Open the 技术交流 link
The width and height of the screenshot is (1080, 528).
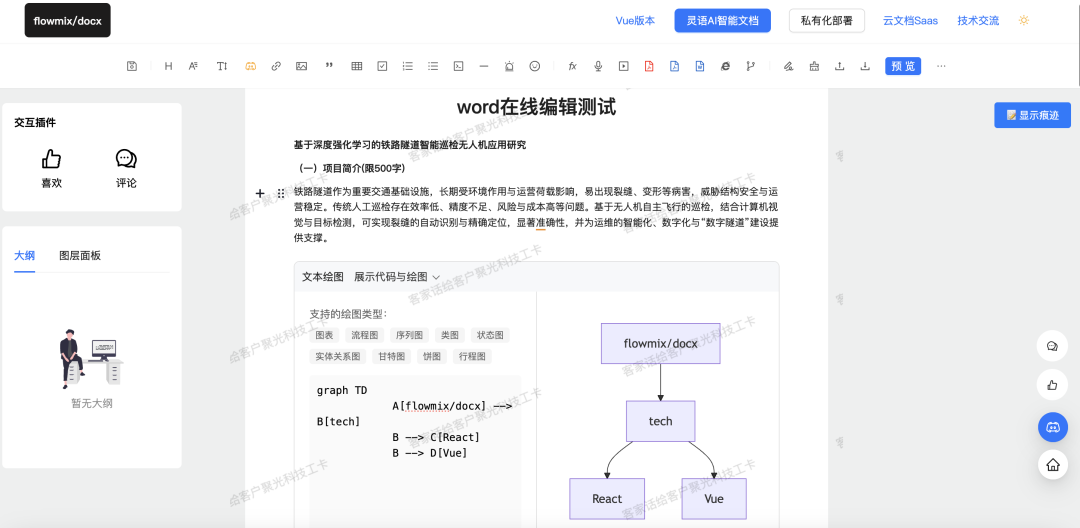point(978,21)
